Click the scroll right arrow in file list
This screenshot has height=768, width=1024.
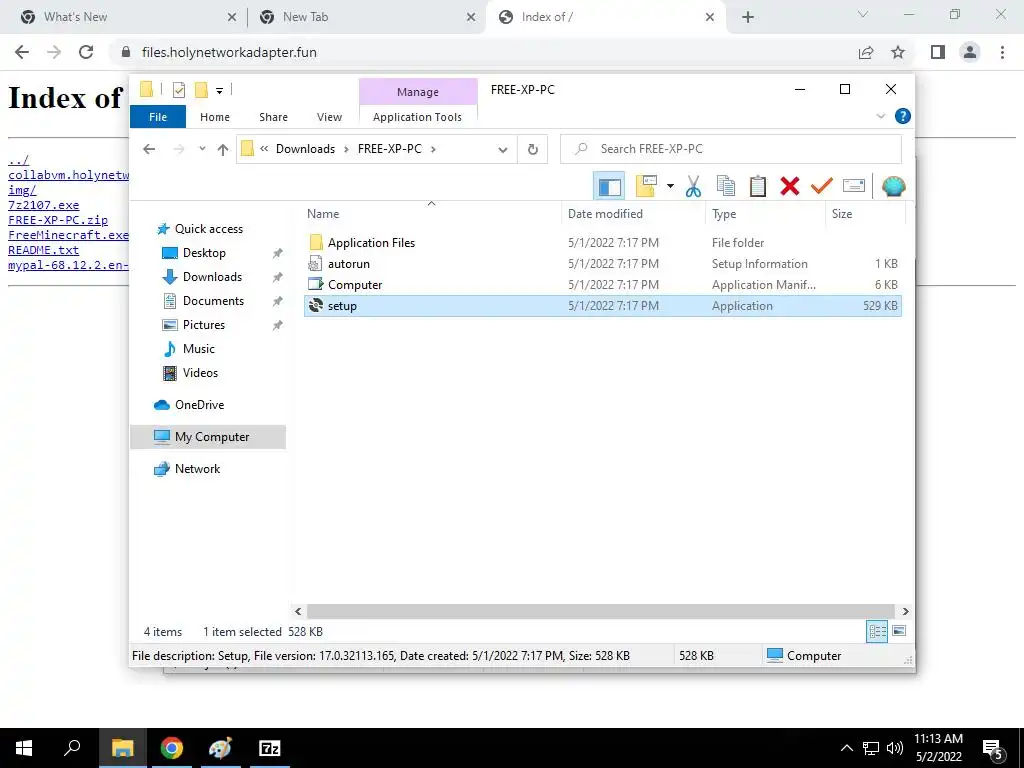click(x=905, y=611)
